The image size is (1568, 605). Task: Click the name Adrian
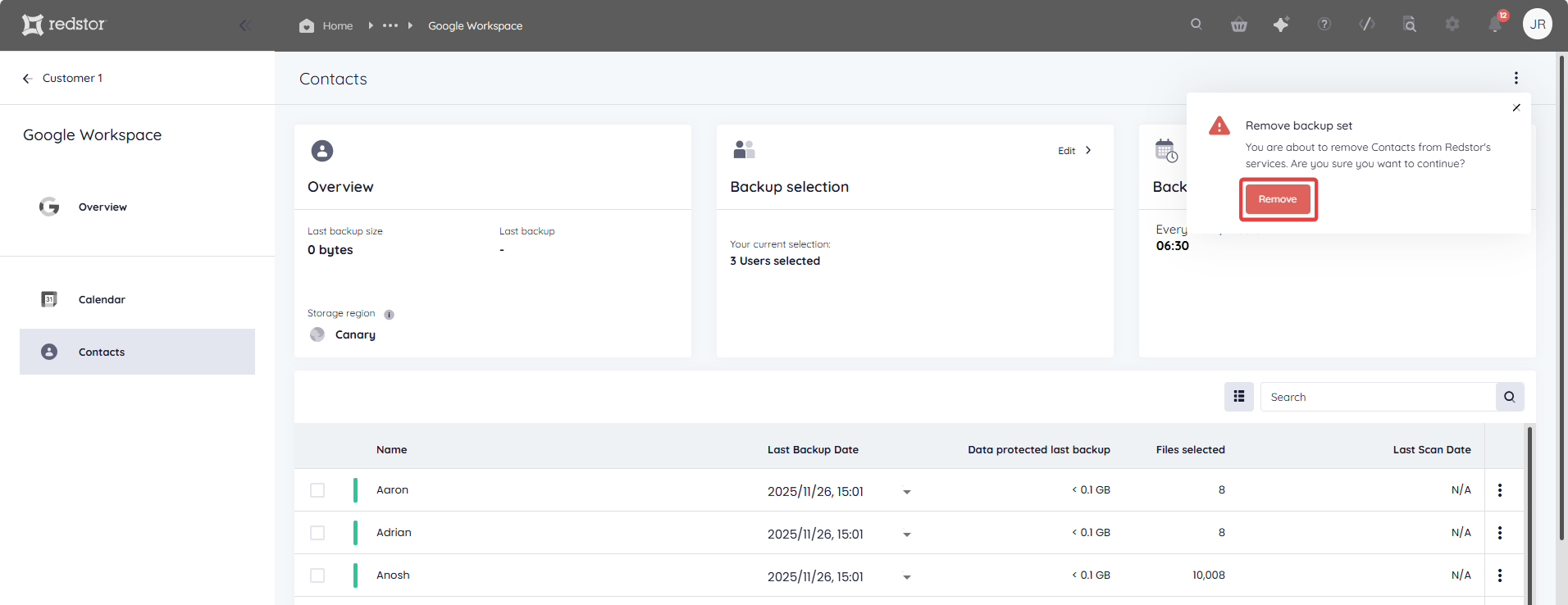click(394, 532)
